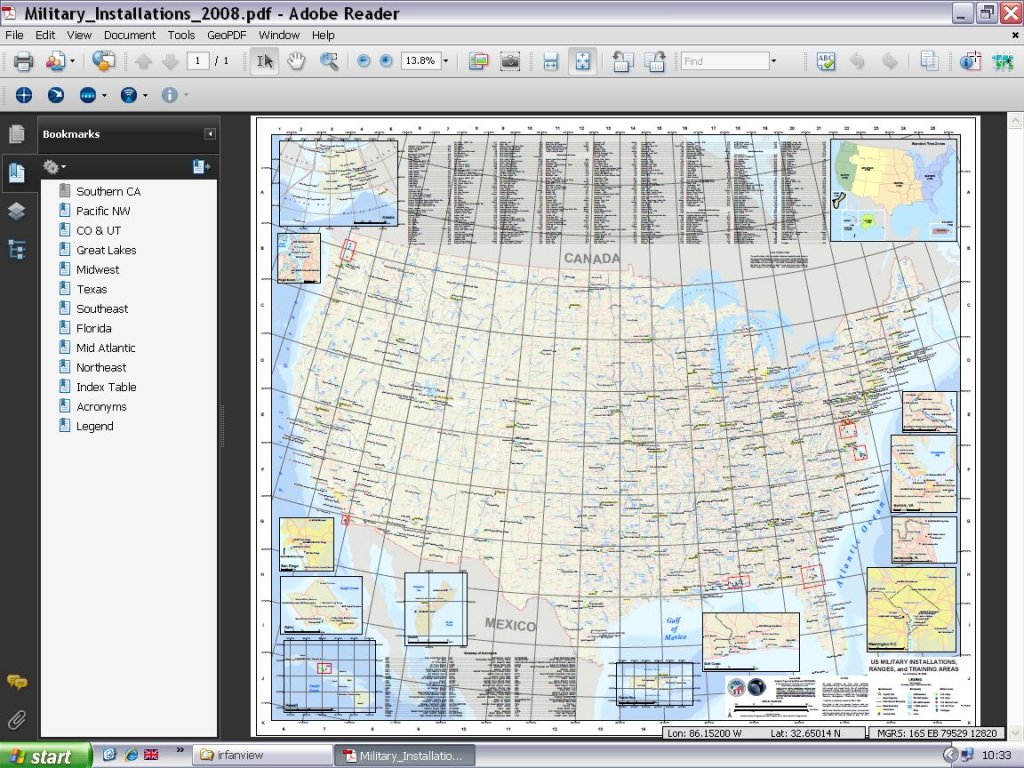Click the Windows Start button

pos(46,755)
